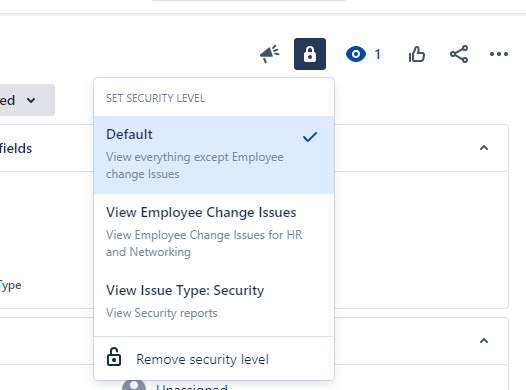Open watchers count showing 1

click(x=378, y=54)
